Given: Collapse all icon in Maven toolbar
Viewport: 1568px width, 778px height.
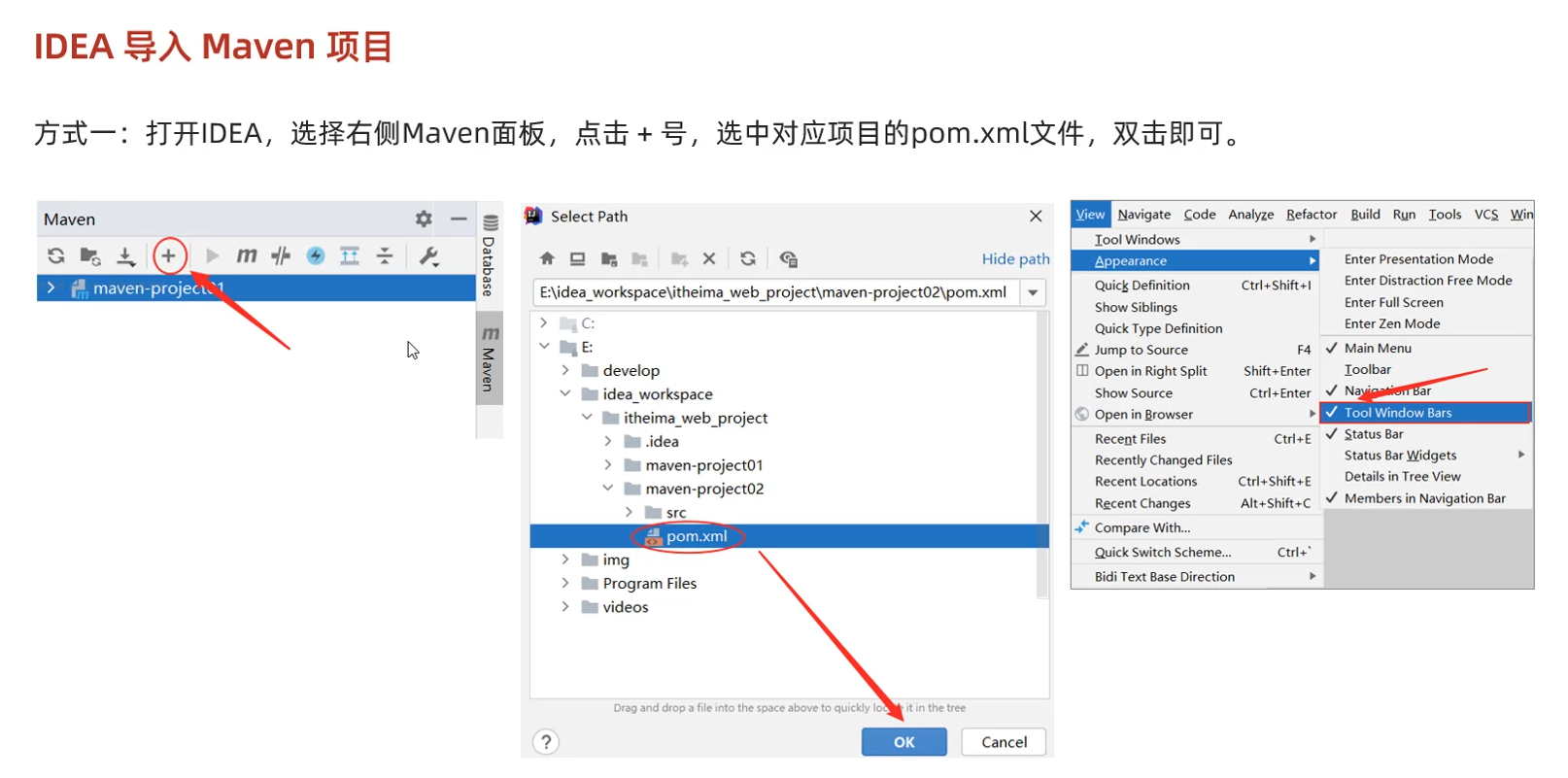Looking at the screenshot, I should (385, 255).
